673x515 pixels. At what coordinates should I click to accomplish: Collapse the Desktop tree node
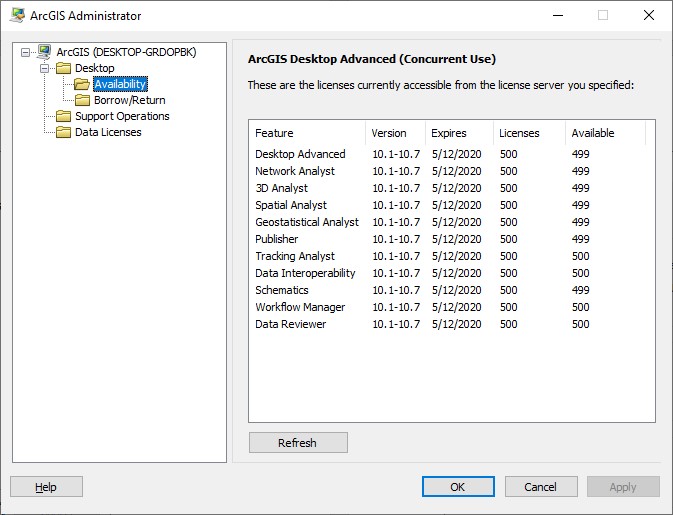44,68
